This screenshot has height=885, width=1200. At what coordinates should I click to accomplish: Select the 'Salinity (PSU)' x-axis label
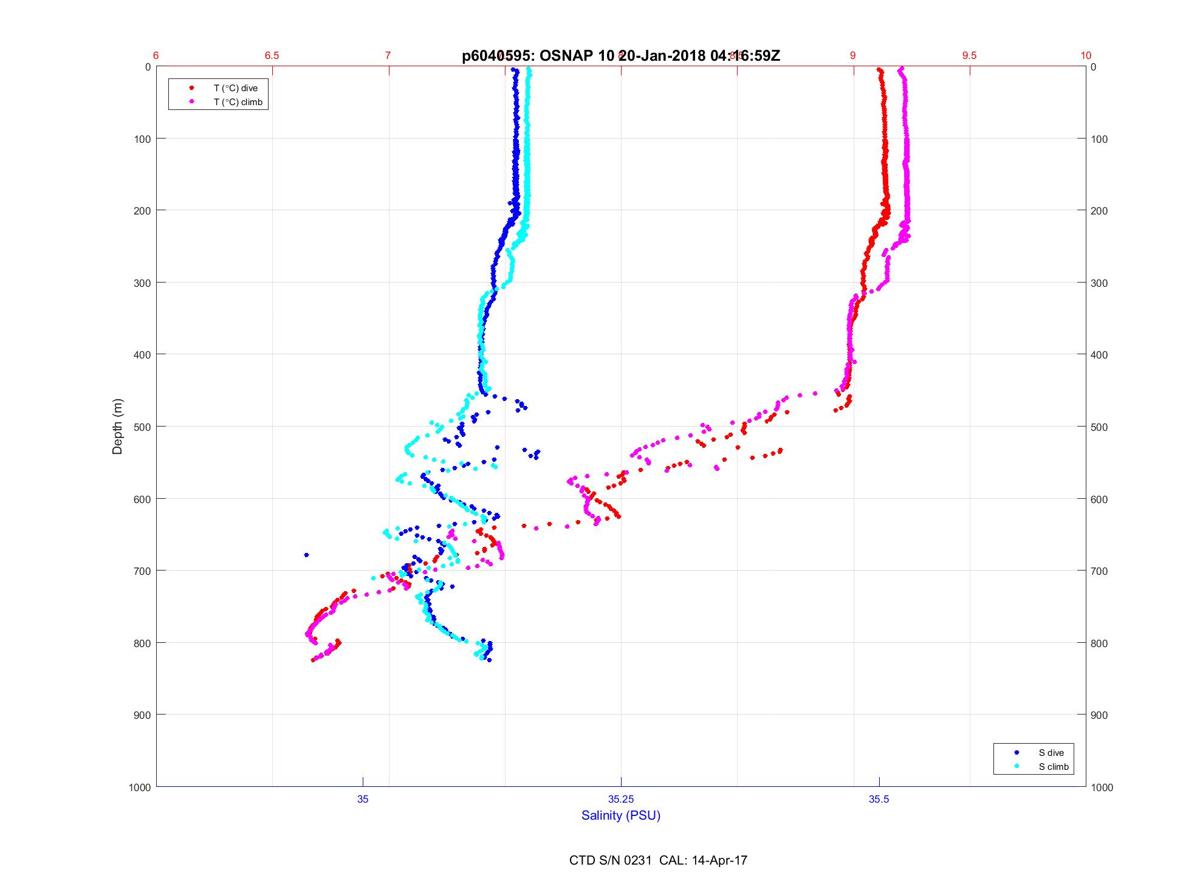click(621, 816)
